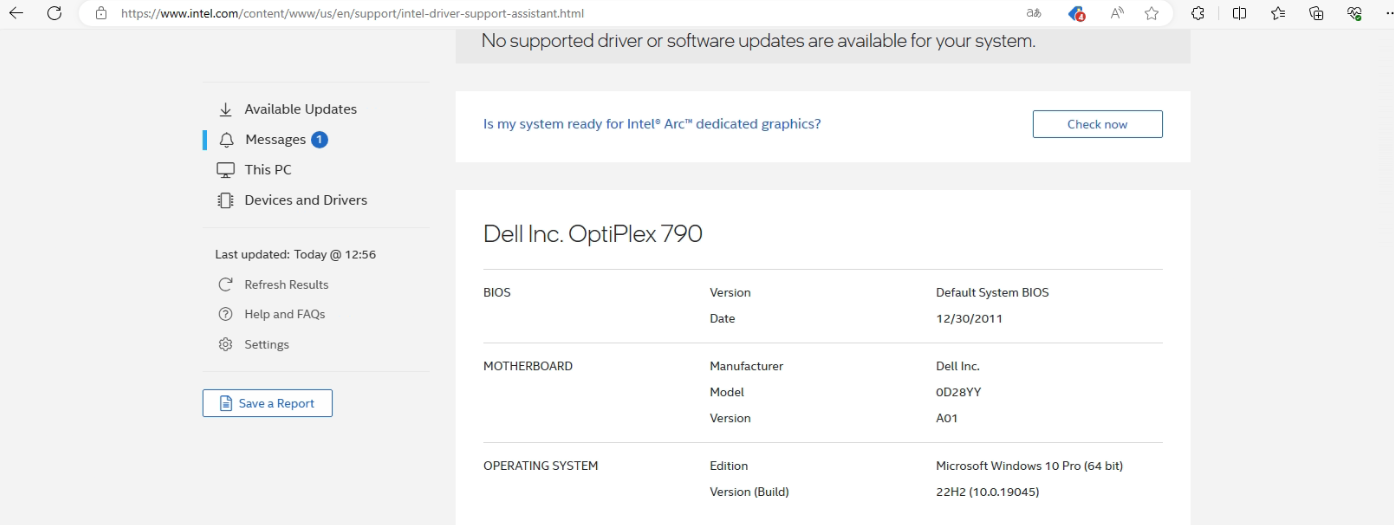
Task: Open Devices and Drivers section
Action: pyautogui.click(x=292, y=200)
